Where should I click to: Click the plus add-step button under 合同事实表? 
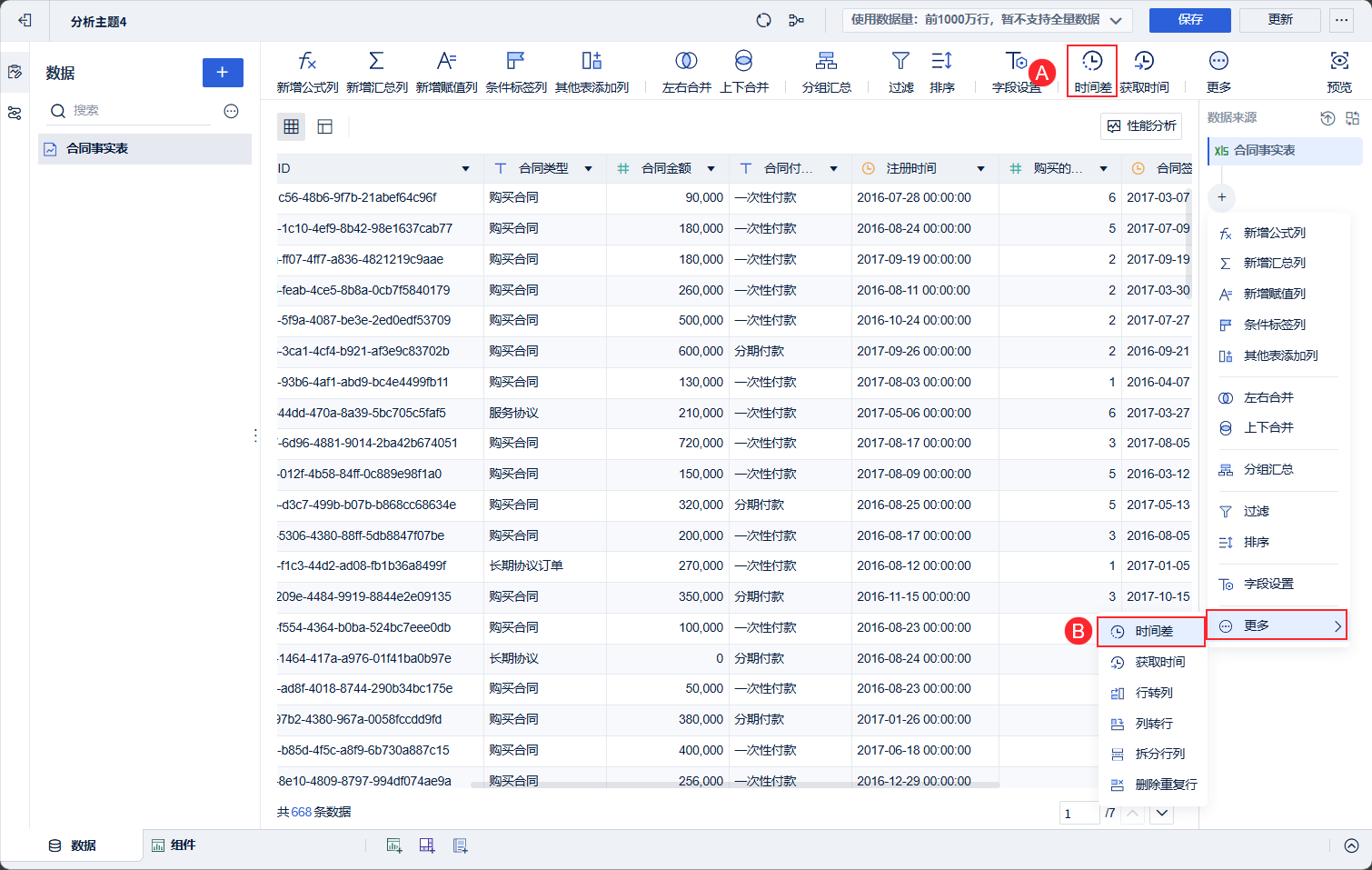pos(1222,197)
